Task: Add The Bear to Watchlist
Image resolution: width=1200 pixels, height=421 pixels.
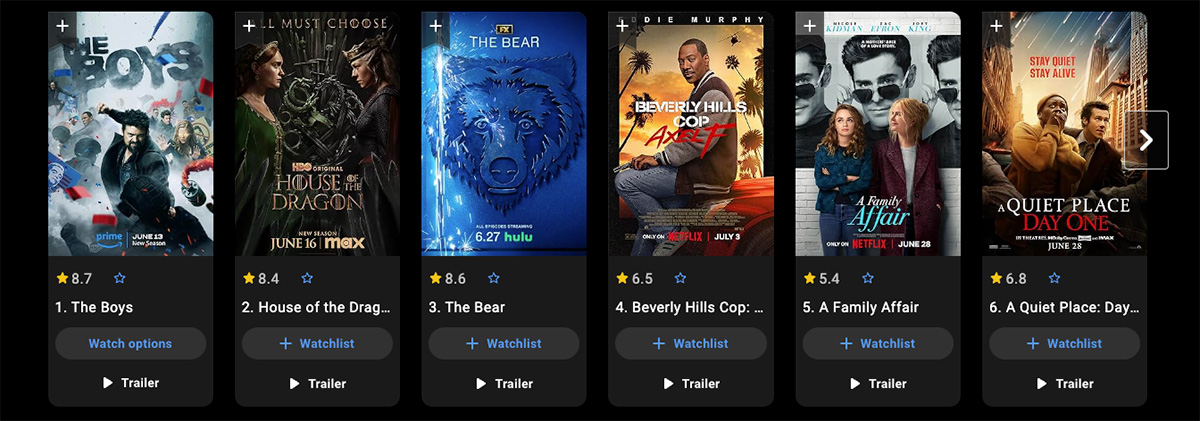Action: (504, 343)
